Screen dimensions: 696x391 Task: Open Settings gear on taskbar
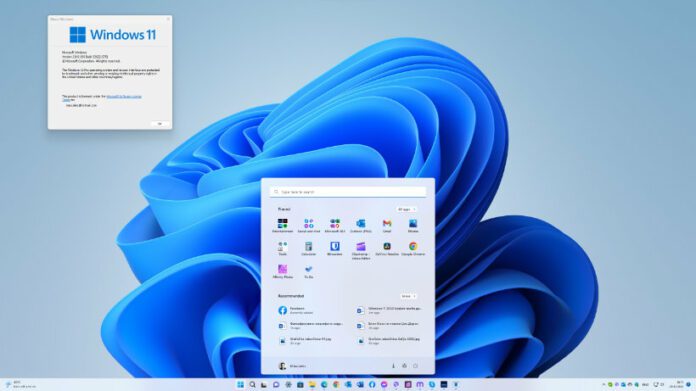(x=288, y=384)
